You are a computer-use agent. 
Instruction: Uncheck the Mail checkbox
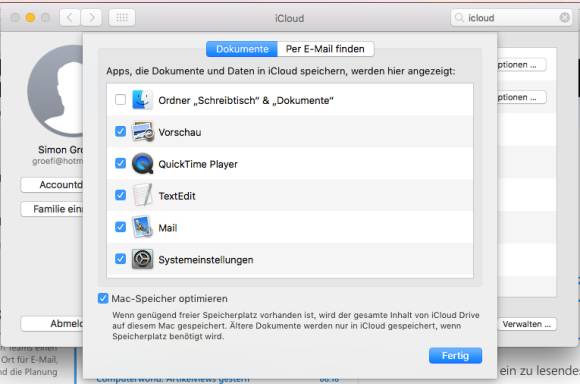tap(120, 227)
